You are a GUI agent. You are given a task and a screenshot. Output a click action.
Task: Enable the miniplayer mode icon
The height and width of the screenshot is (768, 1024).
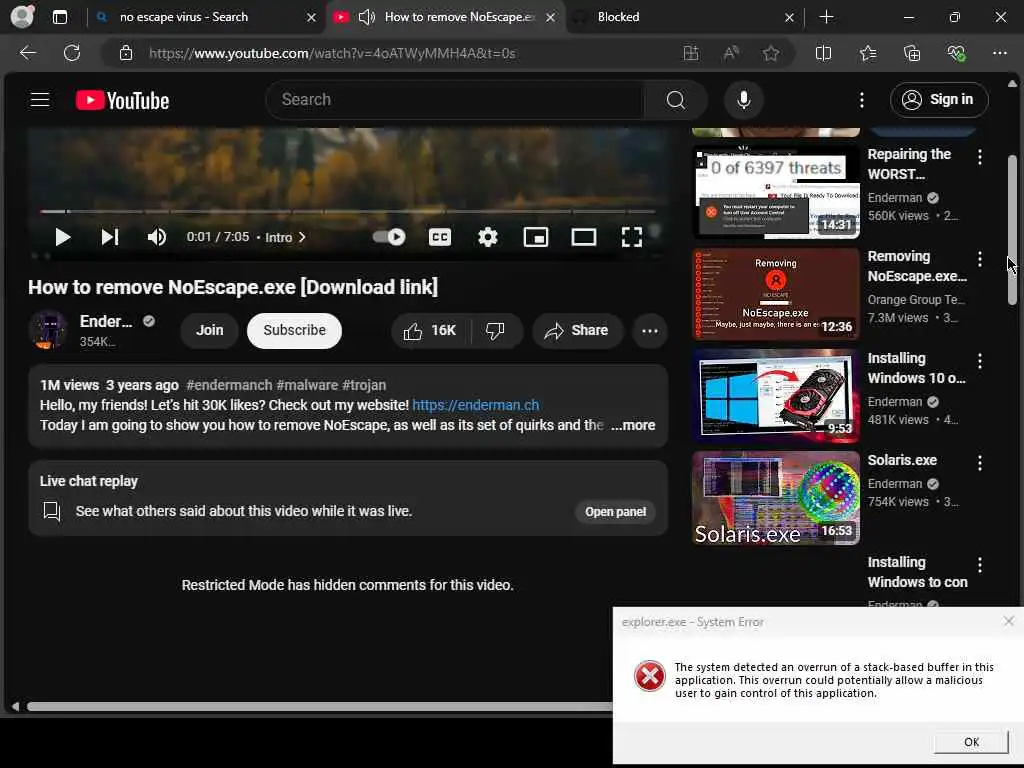click(x=536, y=237)
